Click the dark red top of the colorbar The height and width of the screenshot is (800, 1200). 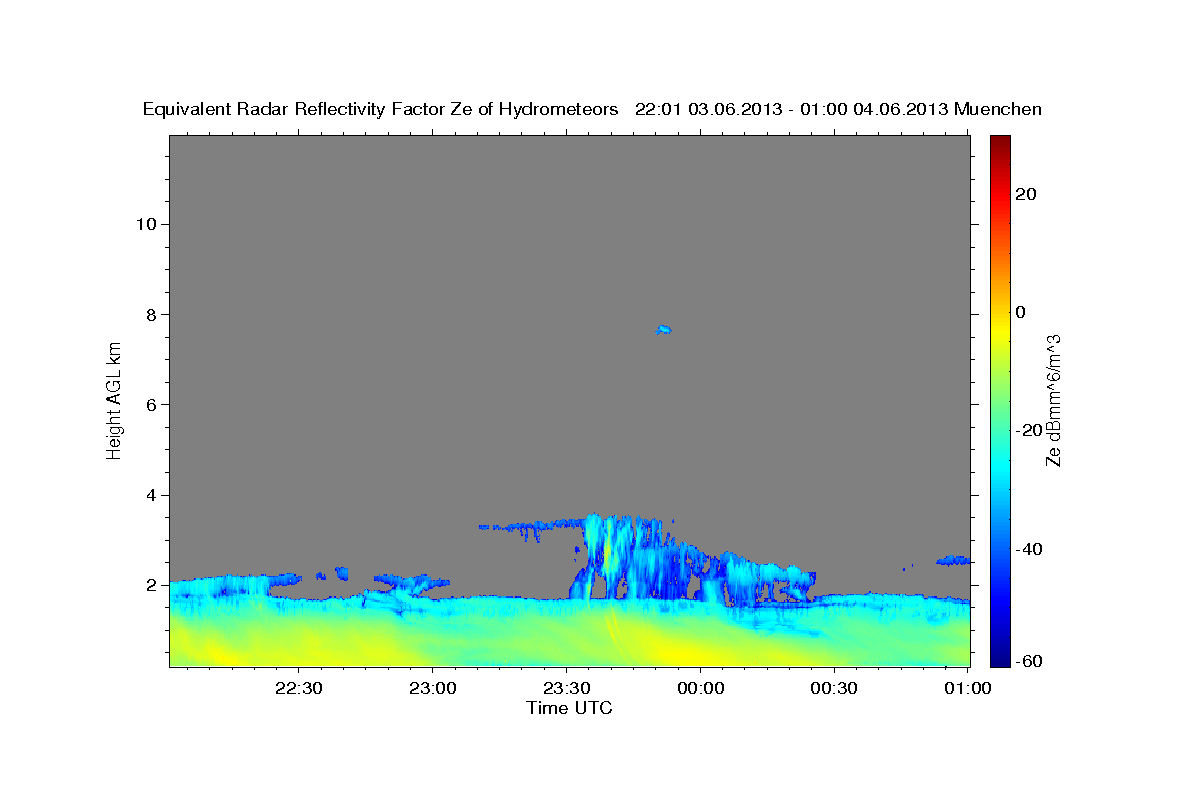pyautogui.click(x=1000, y=142)
